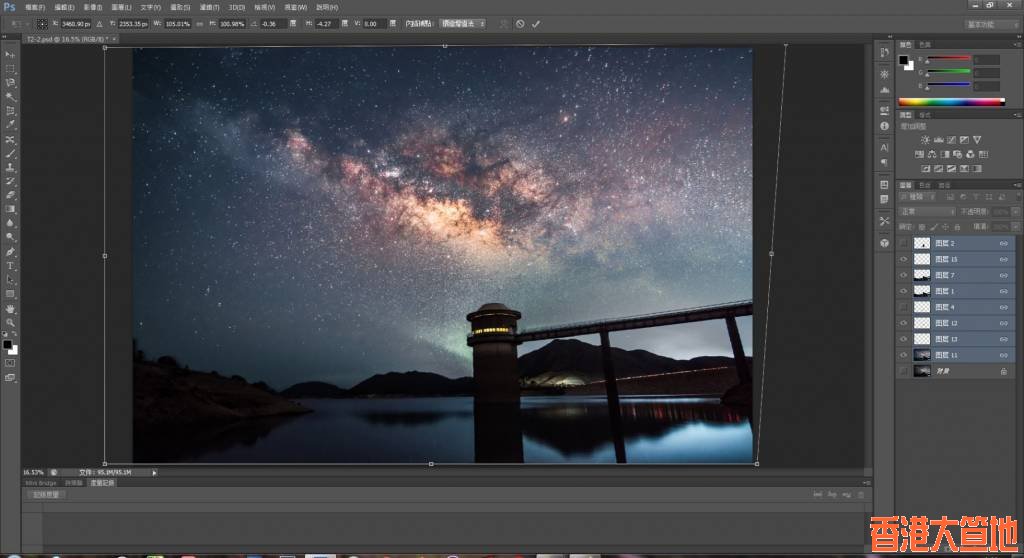This screenshot has height=558, width=1024.
Task: Hide layer 圖層 15
Action: click(904, 259)
